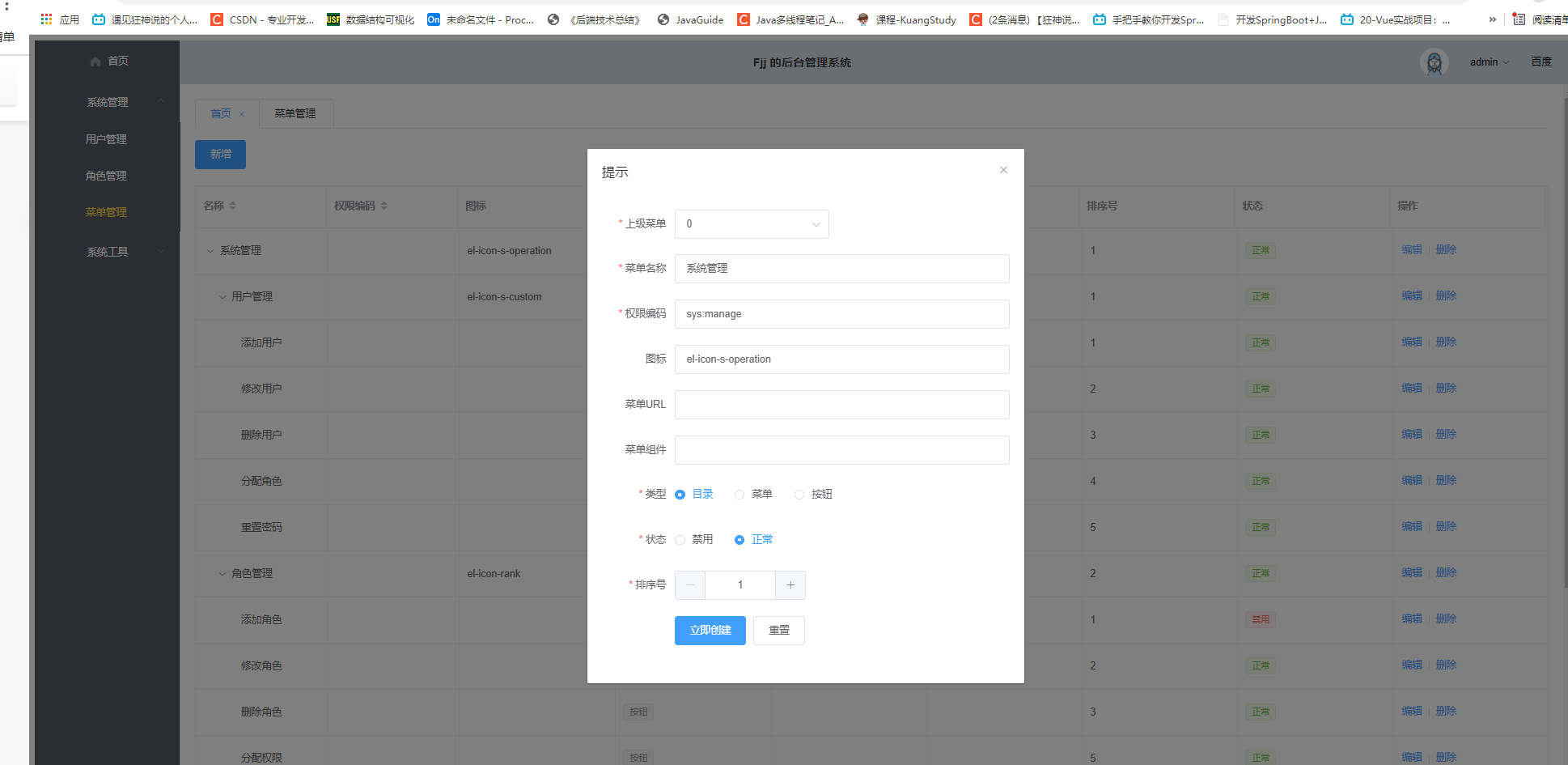Switch to the 首页 tab
Screen dimensions: 1568x765
click(x=220, y=113)
